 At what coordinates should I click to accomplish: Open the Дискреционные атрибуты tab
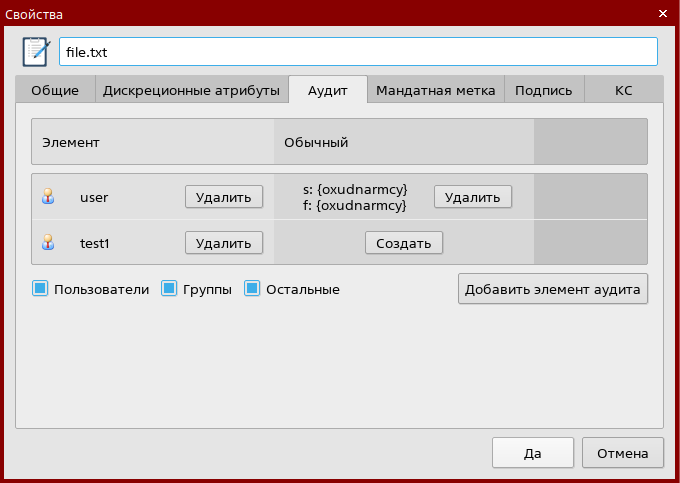click(191, 90)
